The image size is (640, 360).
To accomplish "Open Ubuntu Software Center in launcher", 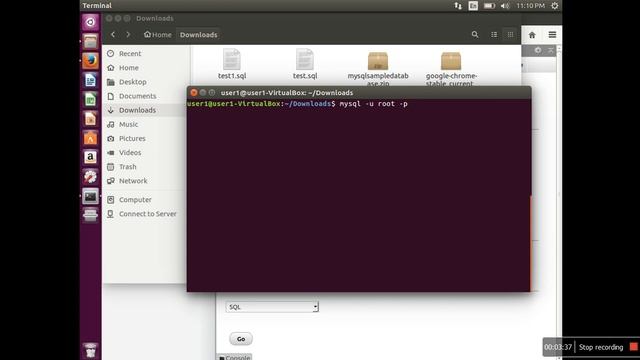I will click(x=90, y=138).
